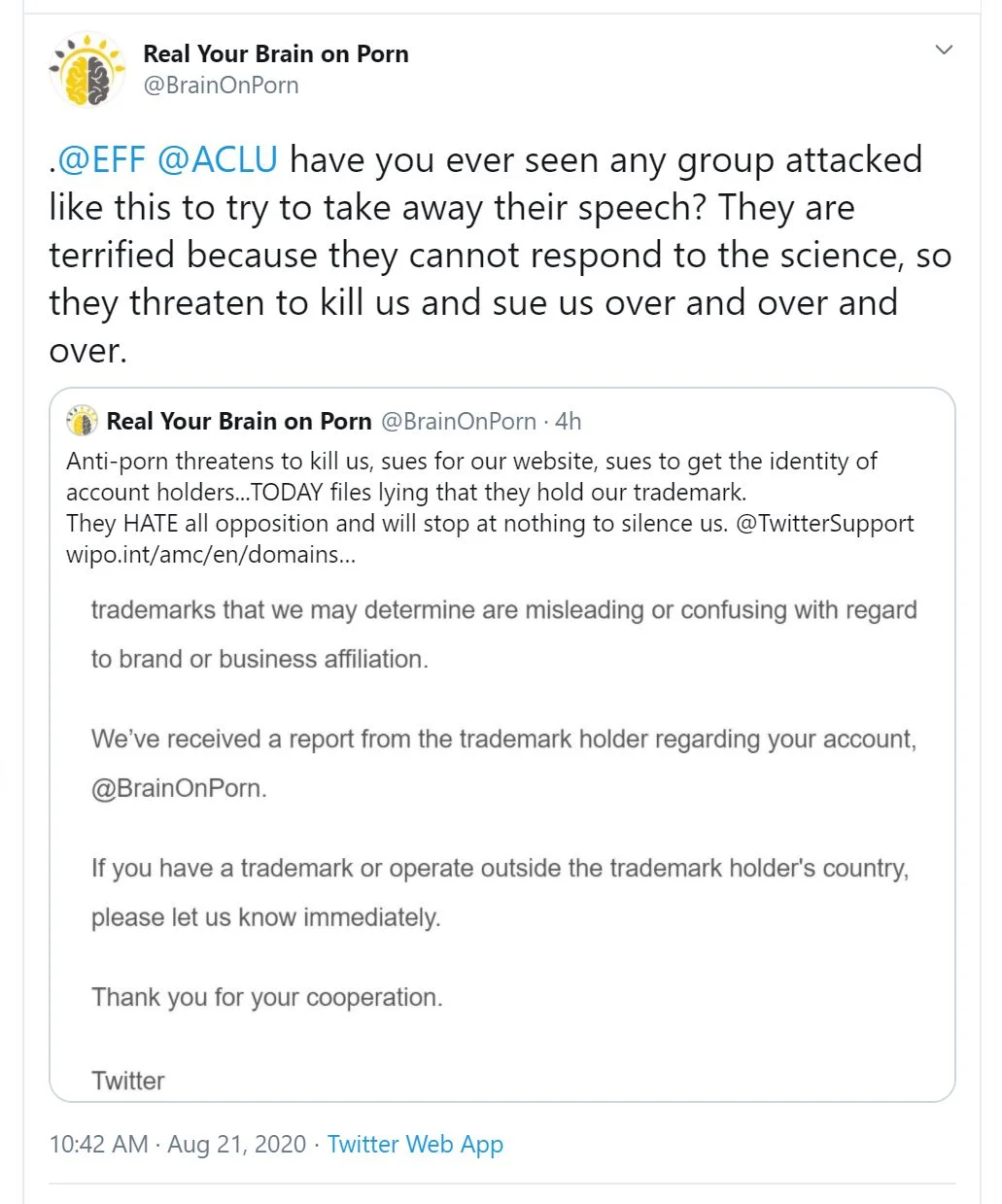
Task: Click the Twitter Web App source link
Action: (415, 1144)
